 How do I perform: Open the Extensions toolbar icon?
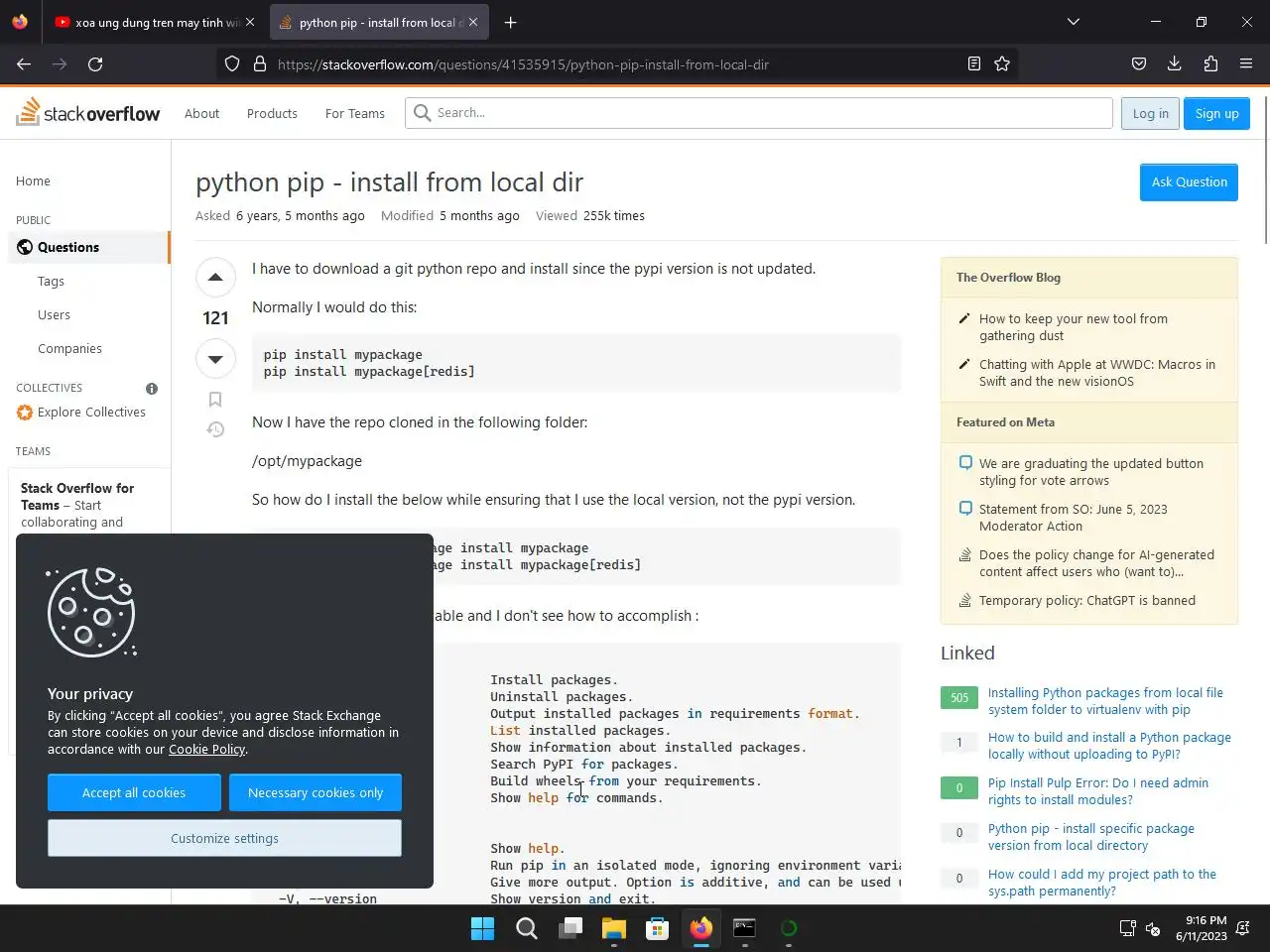1210,63
